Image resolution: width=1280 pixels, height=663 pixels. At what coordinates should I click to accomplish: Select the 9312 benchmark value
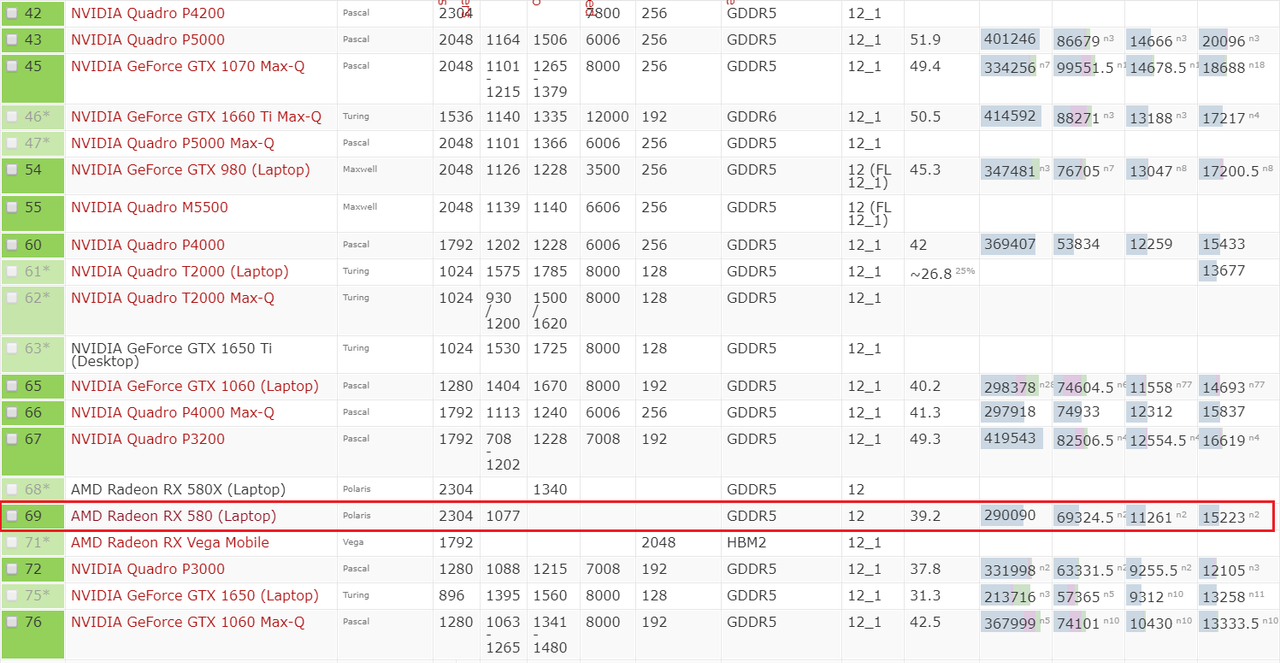(x=1146, y=596)
